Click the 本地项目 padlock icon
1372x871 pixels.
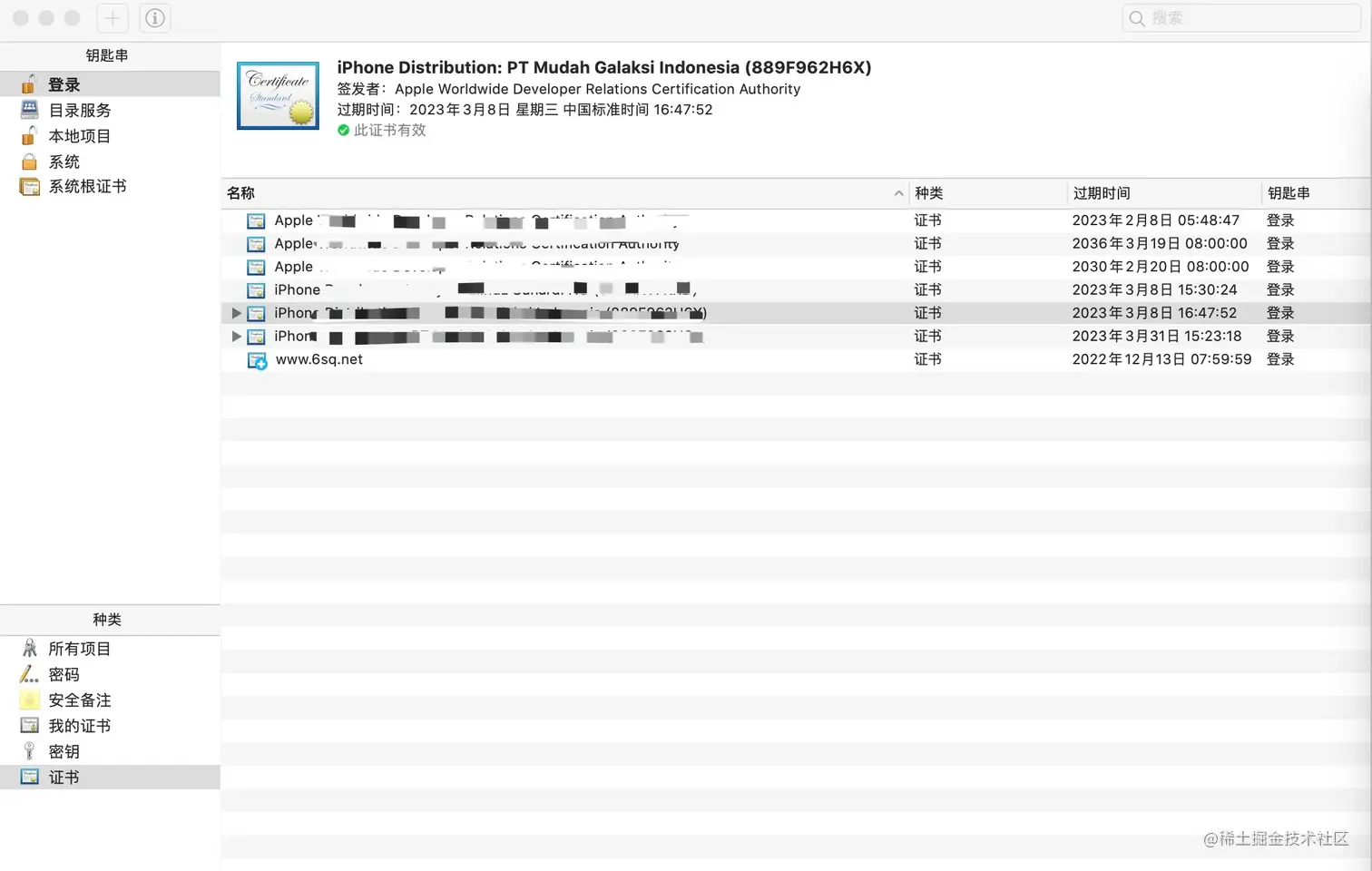[x=29, y=136]
